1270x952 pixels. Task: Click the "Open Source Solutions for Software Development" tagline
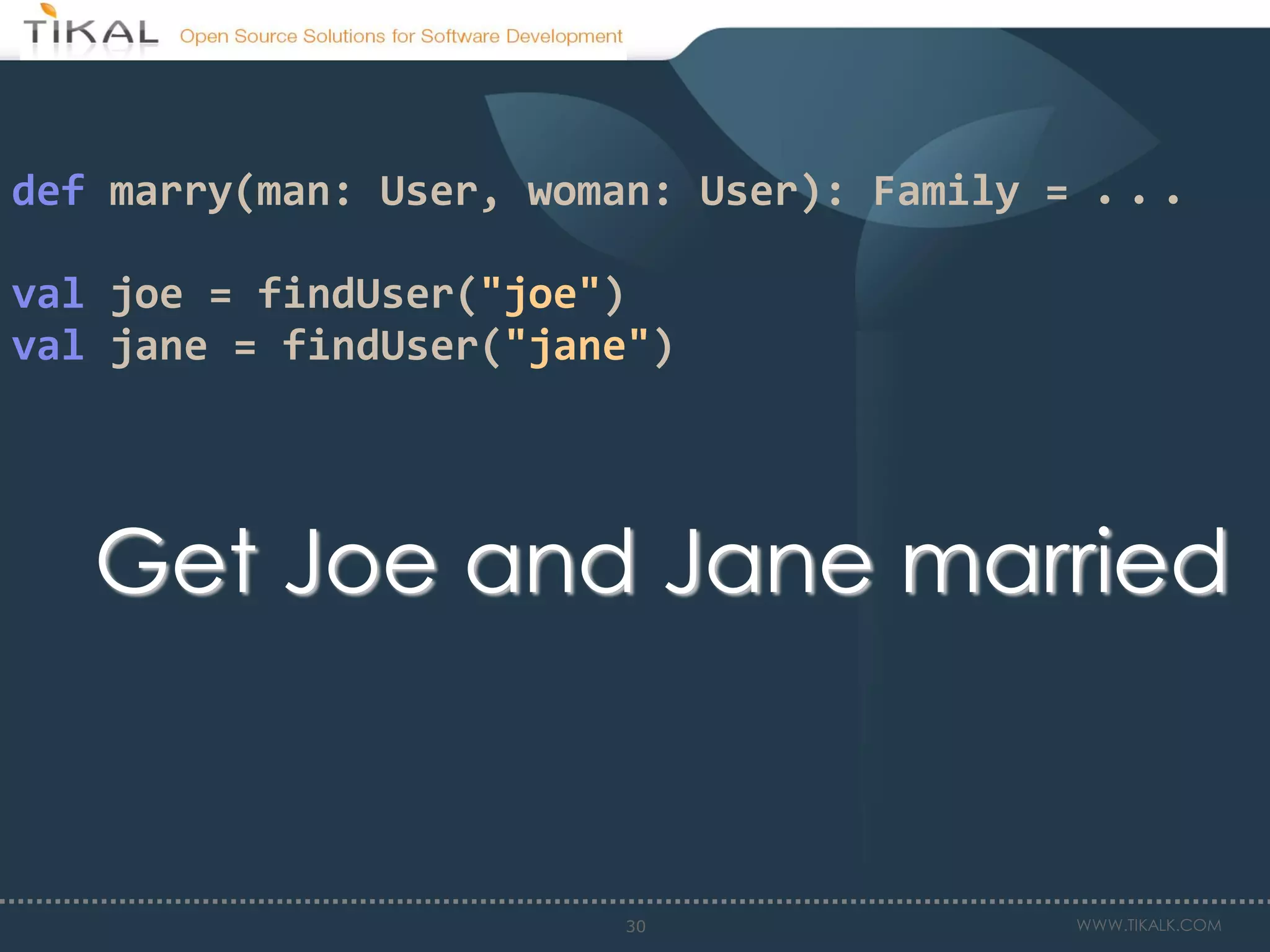[401, 37]
